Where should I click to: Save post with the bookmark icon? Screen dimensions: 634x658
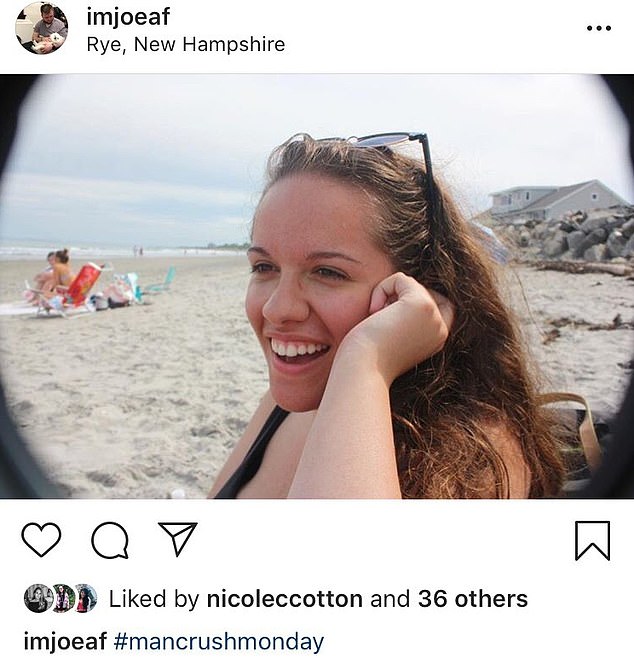point(592,540)
